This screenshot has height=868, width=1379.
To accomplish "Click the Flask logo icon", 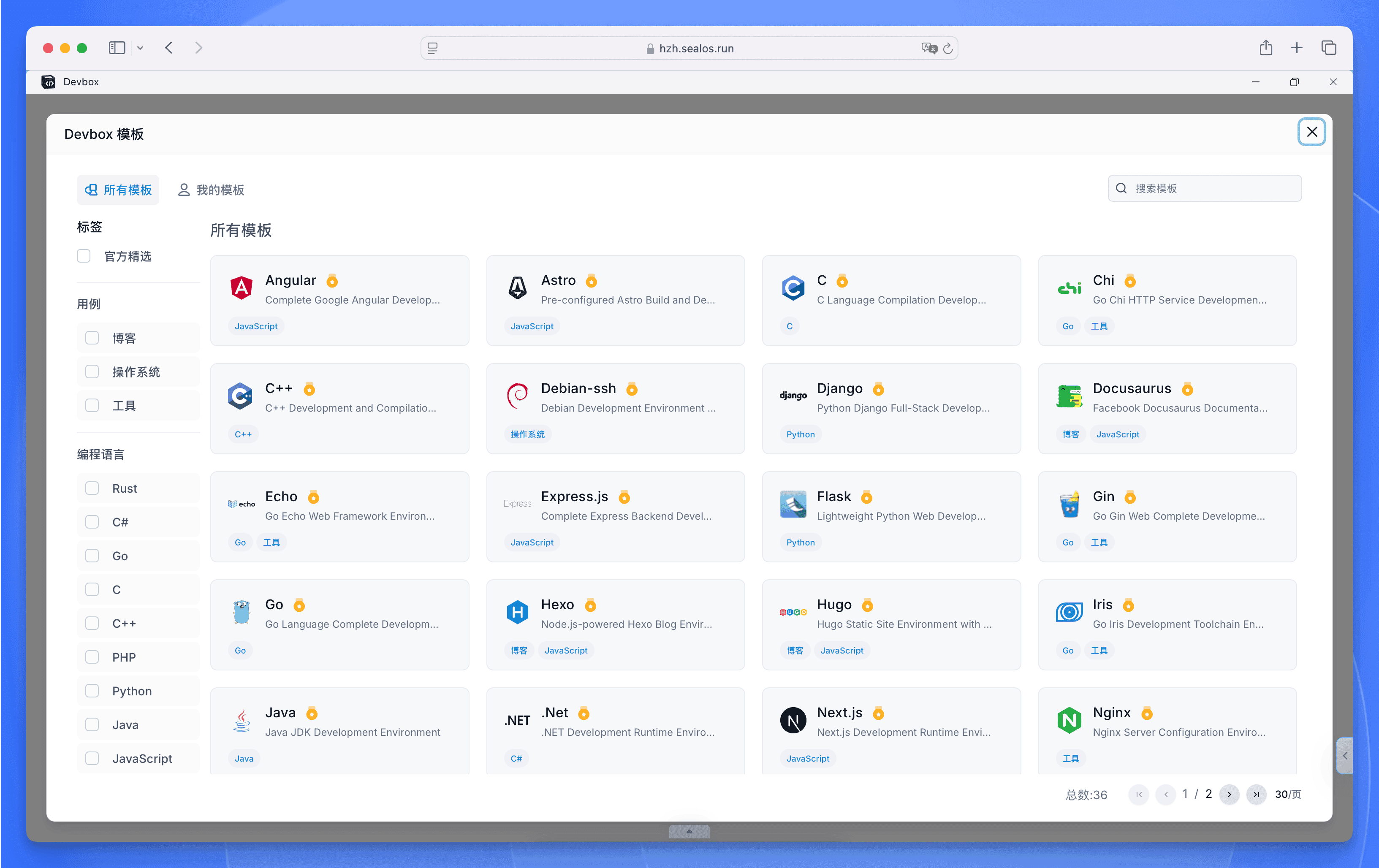I will pyautogui.click(x=793, y=504).
